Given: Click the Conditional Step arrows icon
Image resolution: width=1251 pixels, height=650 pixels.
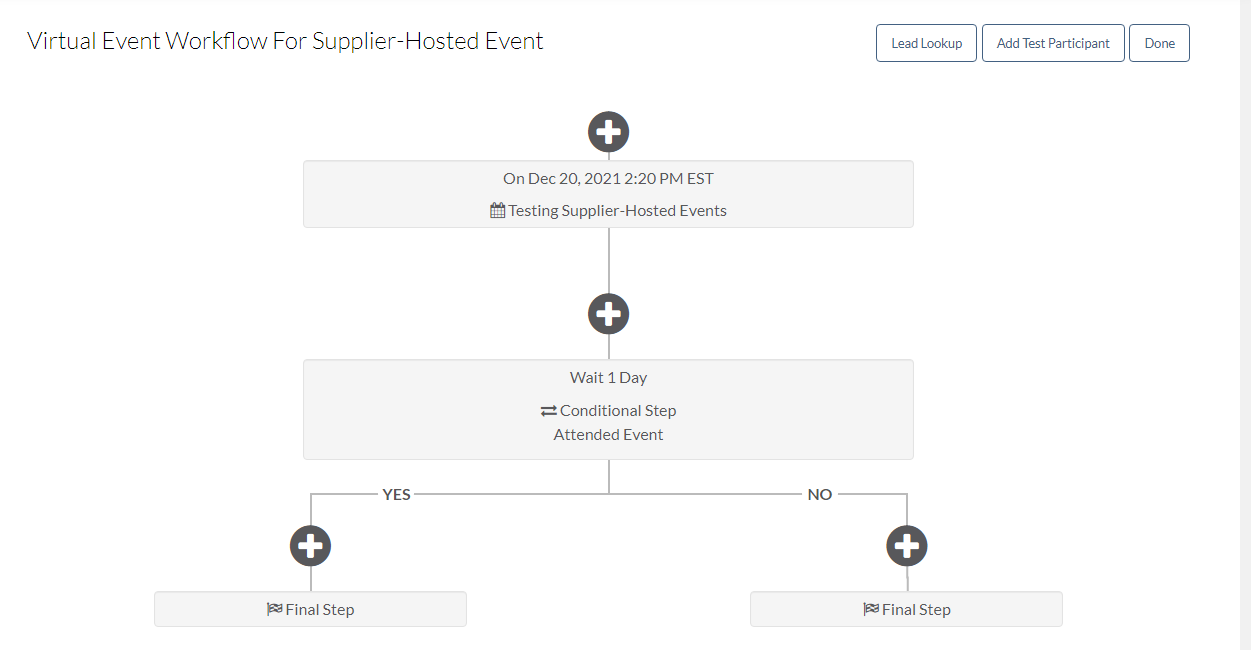Looking at the screenshot, I should click(x=547, y=410).
